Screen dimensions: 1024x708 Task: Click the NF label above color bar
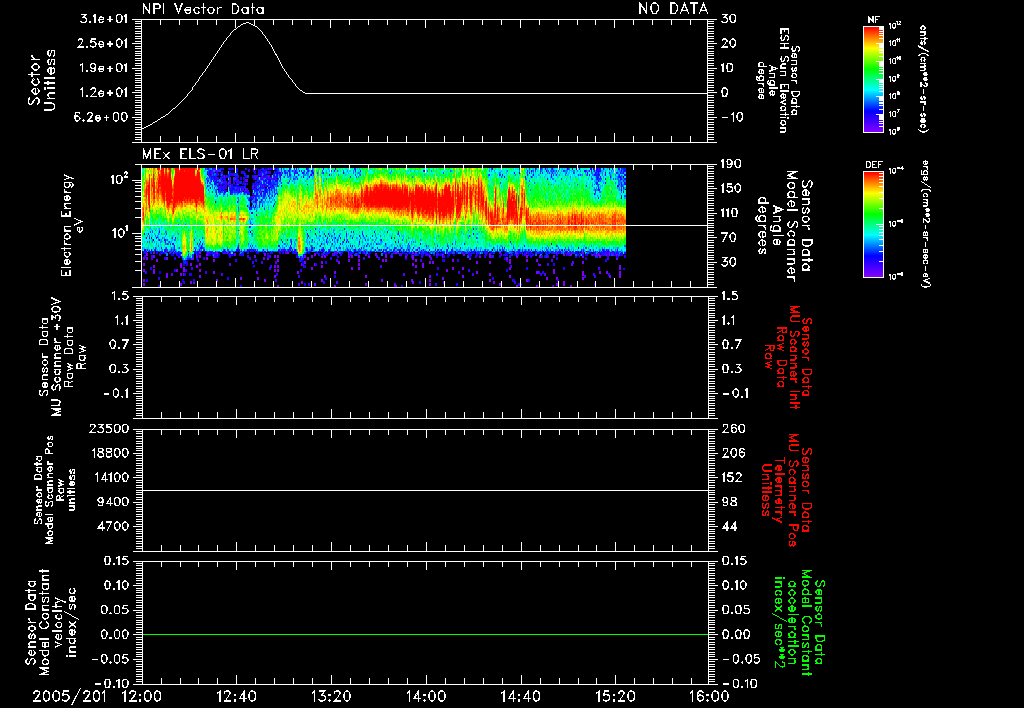click(873, 20)
